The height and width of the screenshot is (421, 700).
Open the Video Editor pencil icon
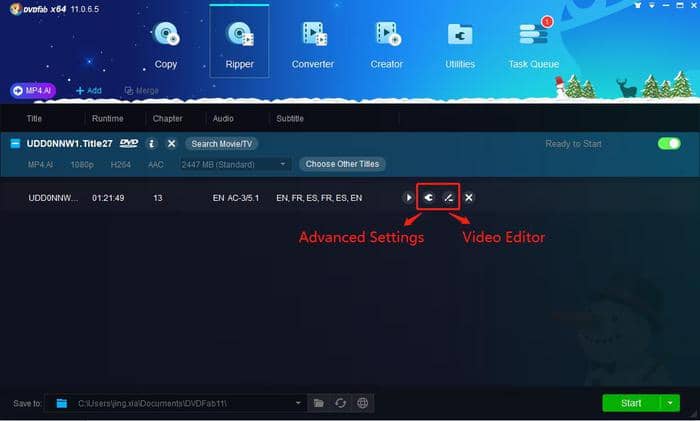(x=449, y=197)
